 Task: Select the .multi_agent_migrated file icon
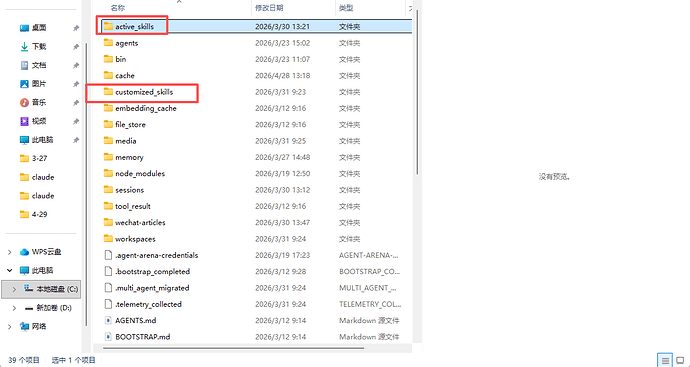(x=108, y=288)
